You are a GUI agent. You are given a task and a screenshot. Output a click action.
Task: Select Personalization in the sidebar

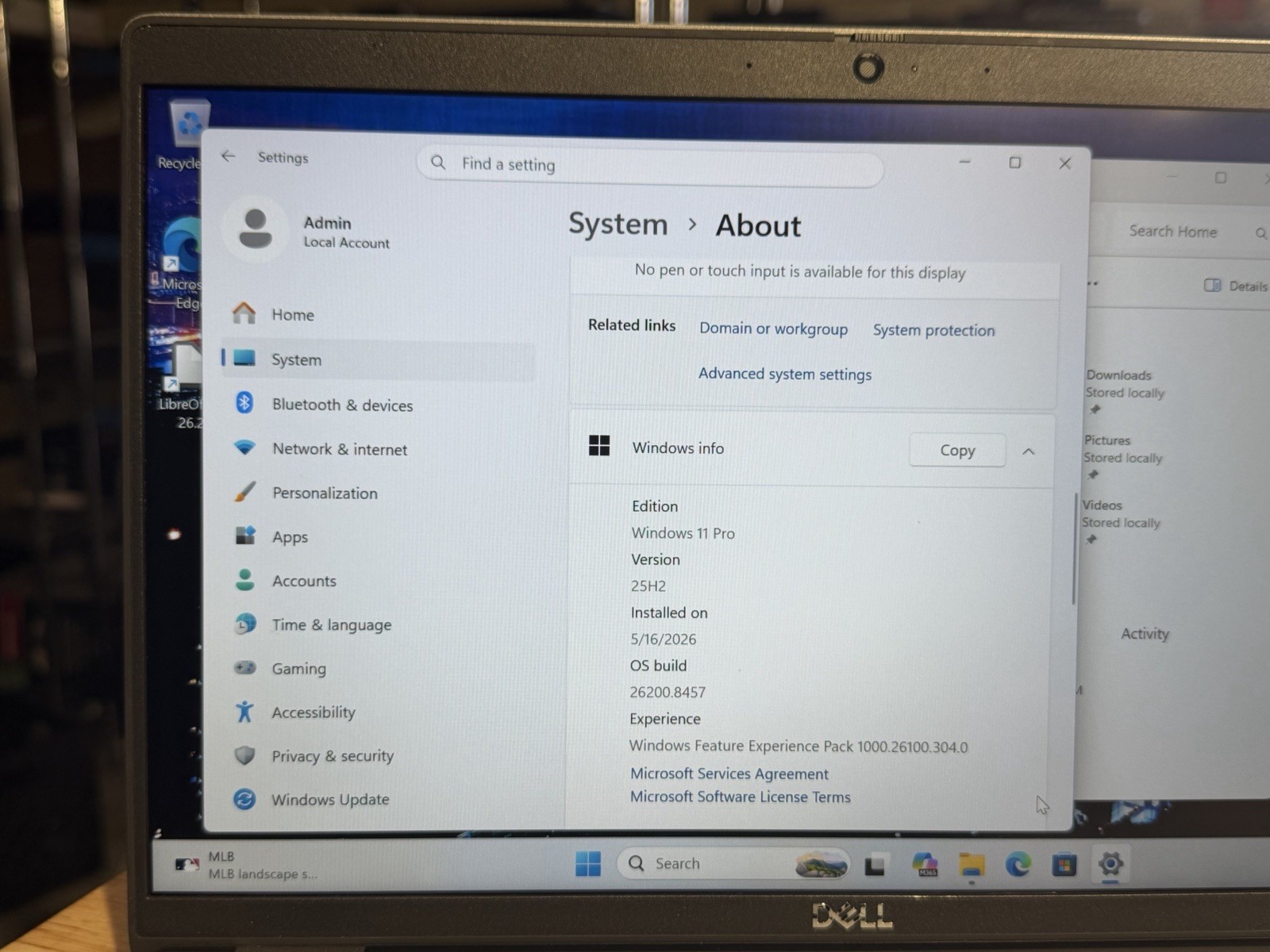(x=379, y=493)
